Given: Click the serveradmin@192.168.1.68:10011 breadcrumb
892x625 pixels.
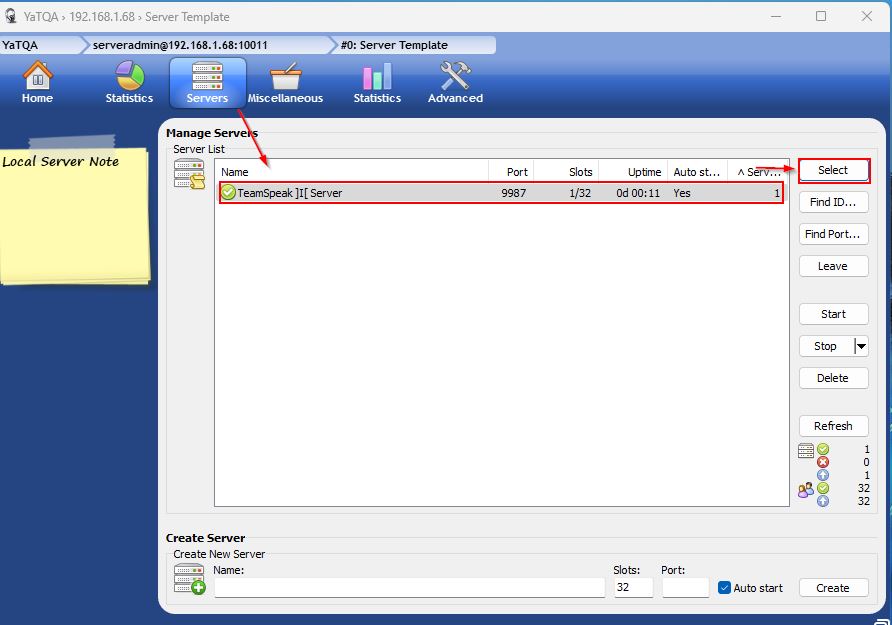Looking at the screenshot, I should pos(180,45).
